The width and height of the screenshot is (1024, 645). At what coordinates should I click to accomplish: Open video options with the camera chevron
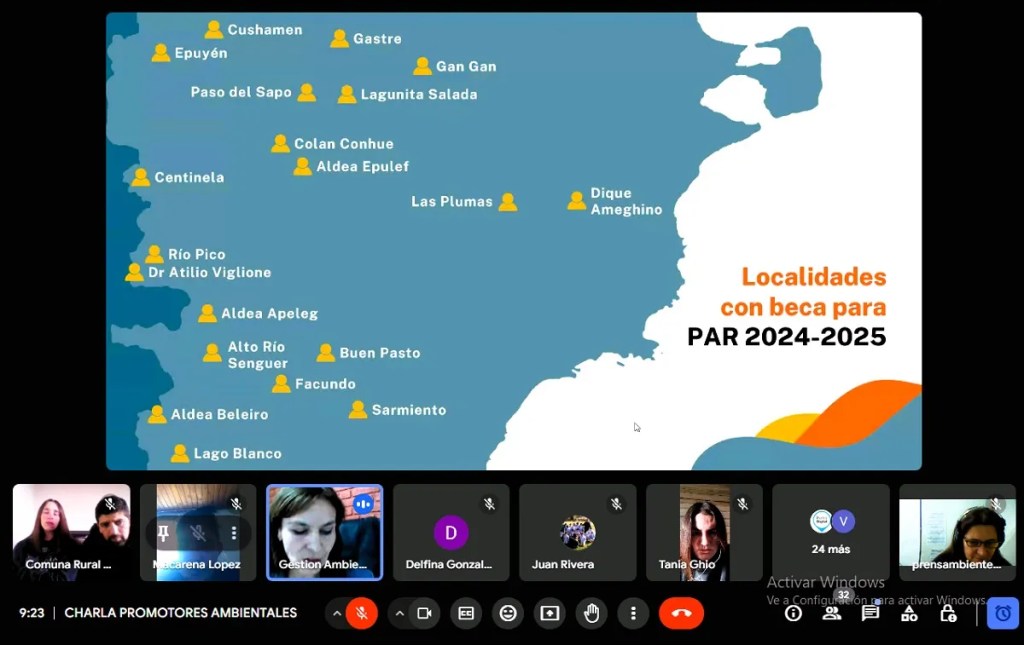pyautogui.click(x=399, y=613)
